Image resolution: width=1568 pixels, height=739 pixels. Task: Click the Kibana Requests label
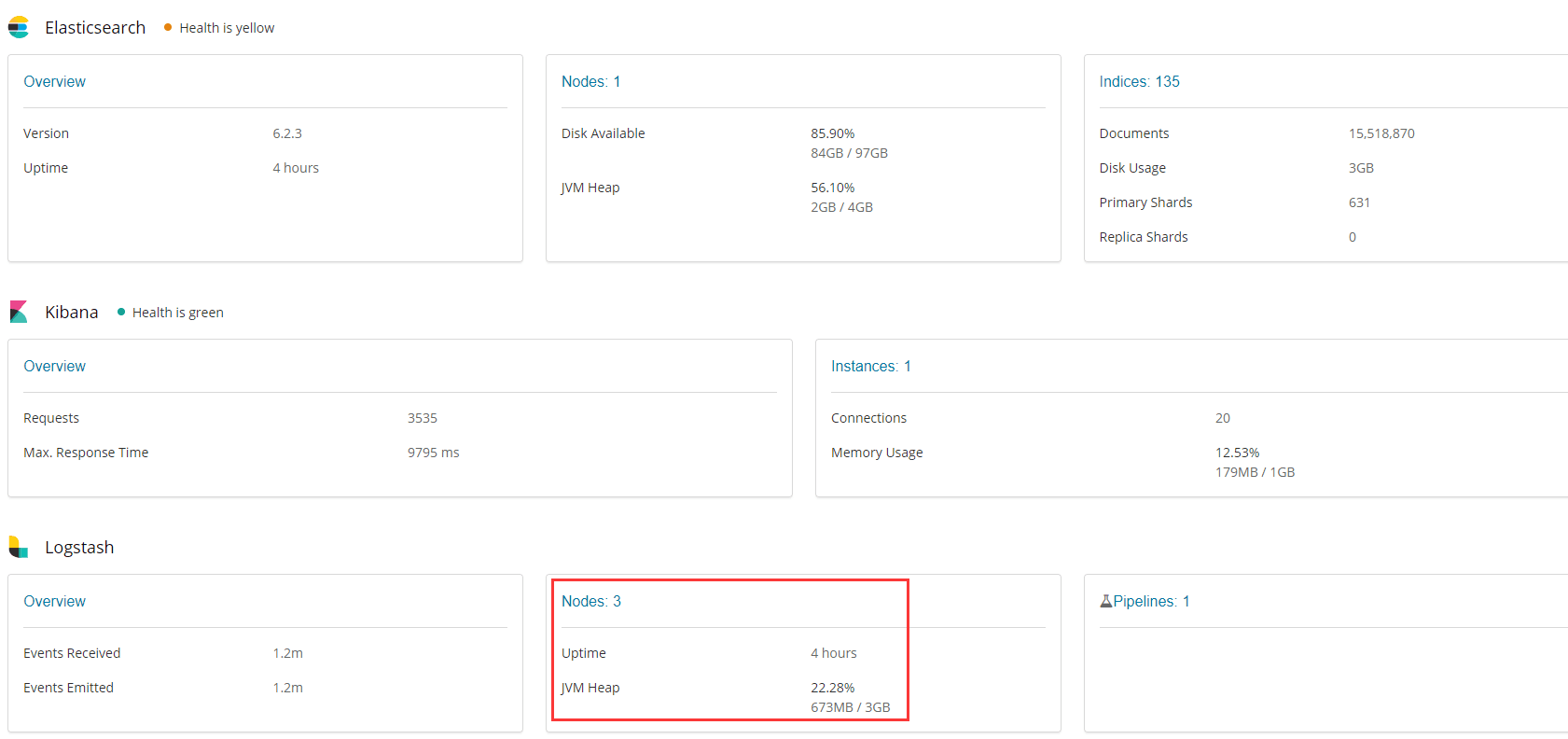tap(51, 418)
